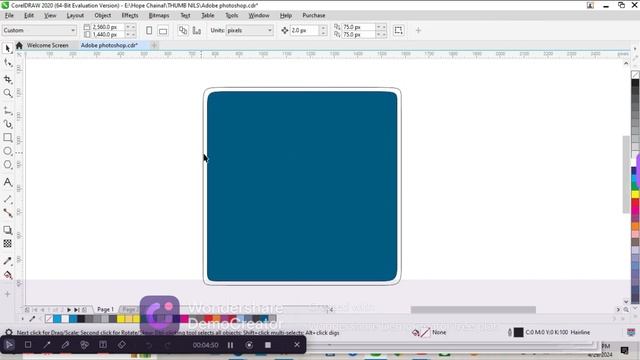Select the Text tool
The width and height of the screenshot is (640, 360).
pyautogui.click(x=8, y=182)
